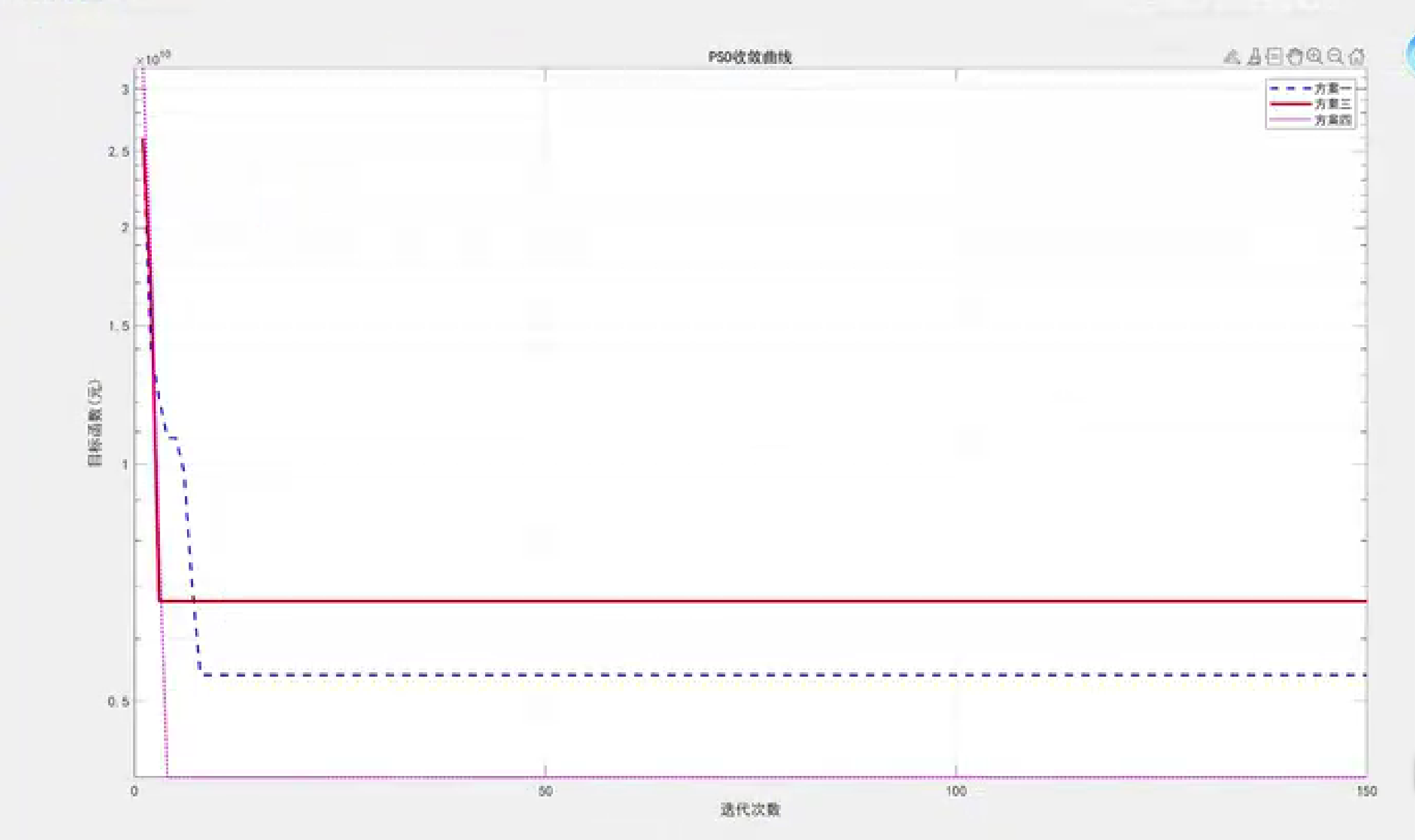Select the zoom out magnifier
The image size is (1415, 840).
tap(1335, 57)
